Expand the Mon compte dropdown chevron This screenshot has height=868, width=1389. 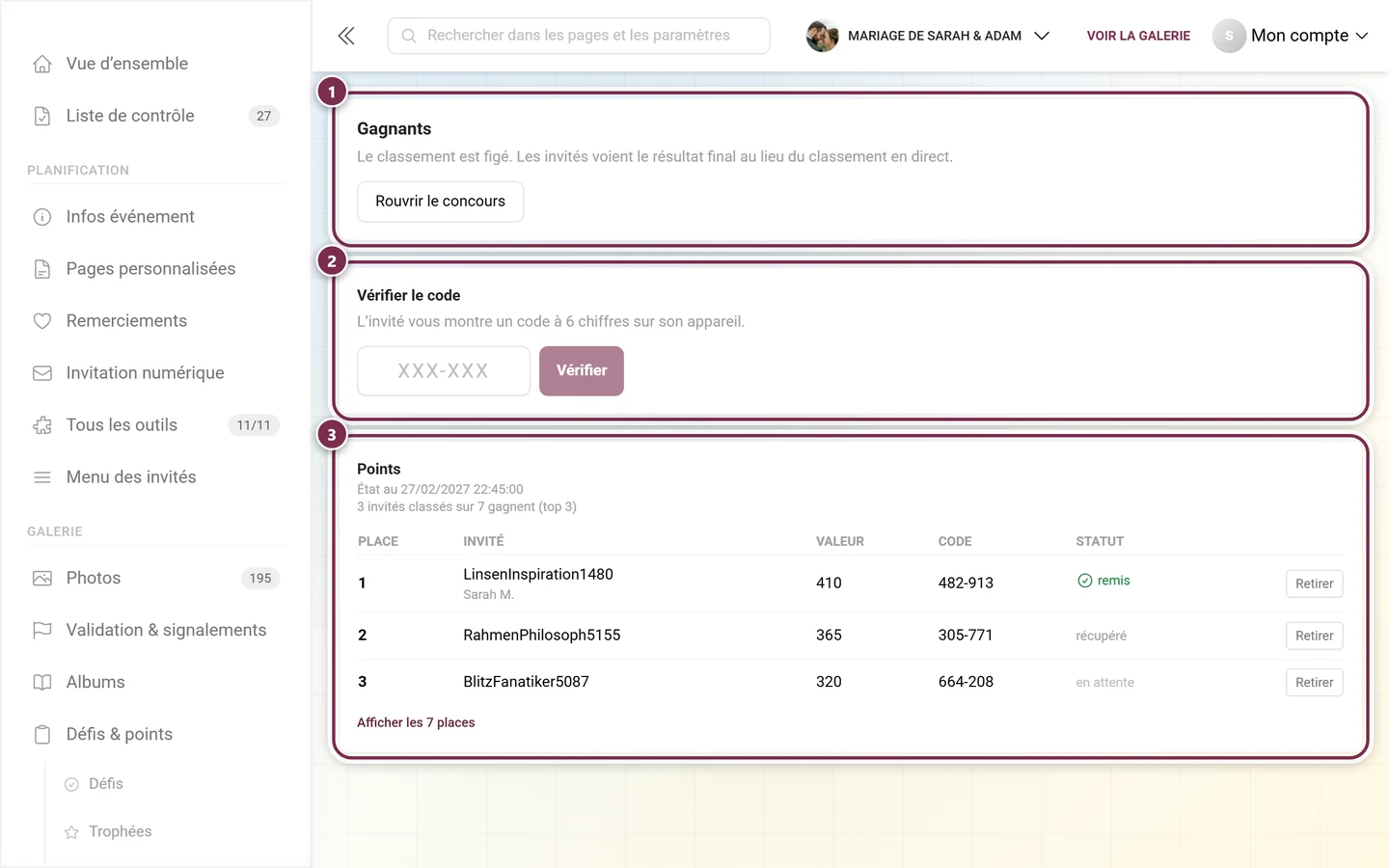[1362, 36]
